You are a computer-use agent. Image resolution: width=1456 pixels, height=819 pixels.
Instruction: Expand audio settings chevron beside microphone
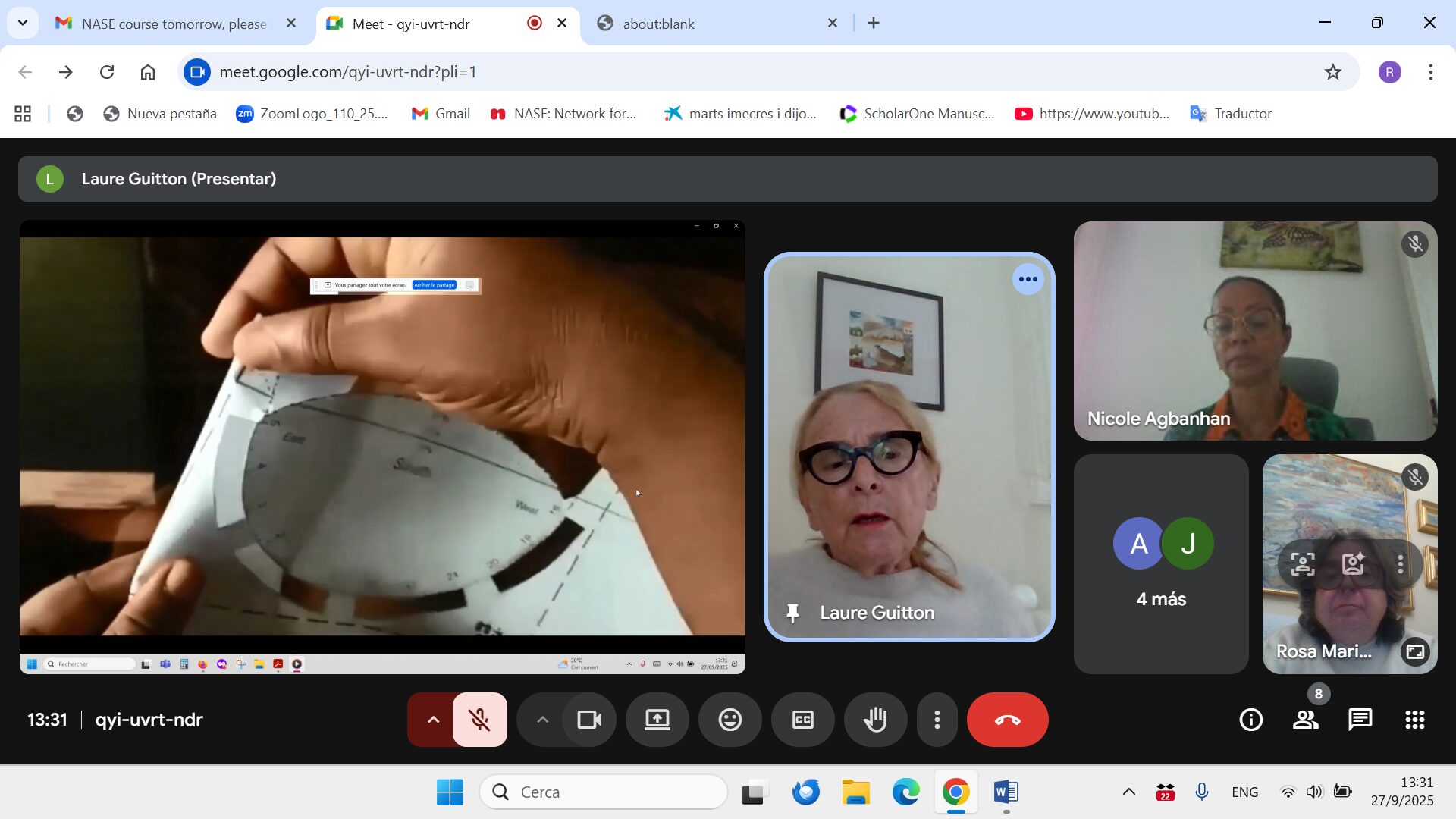pyautogui.click(x=433, y=720)
